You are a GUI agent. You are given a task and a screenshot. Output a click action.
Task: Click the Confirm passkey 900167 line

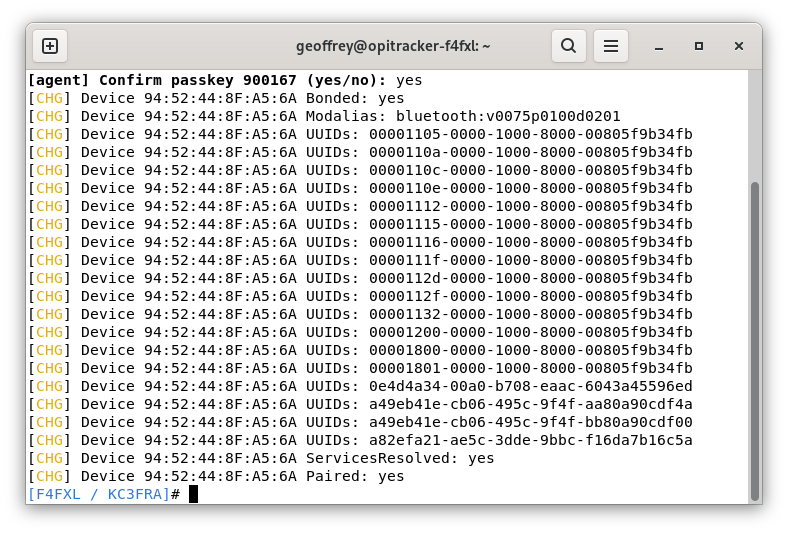pyautogui.click(x=225, y=80)
